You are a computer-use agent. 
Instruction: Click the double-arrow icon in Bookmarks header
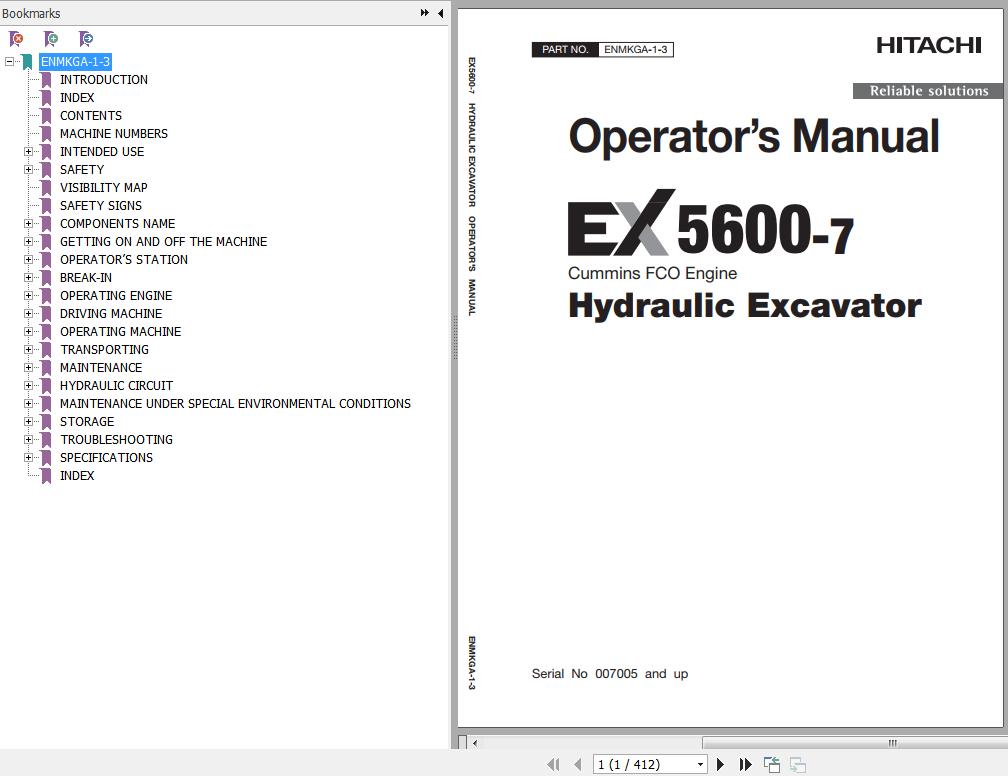(x=424, y=13)
